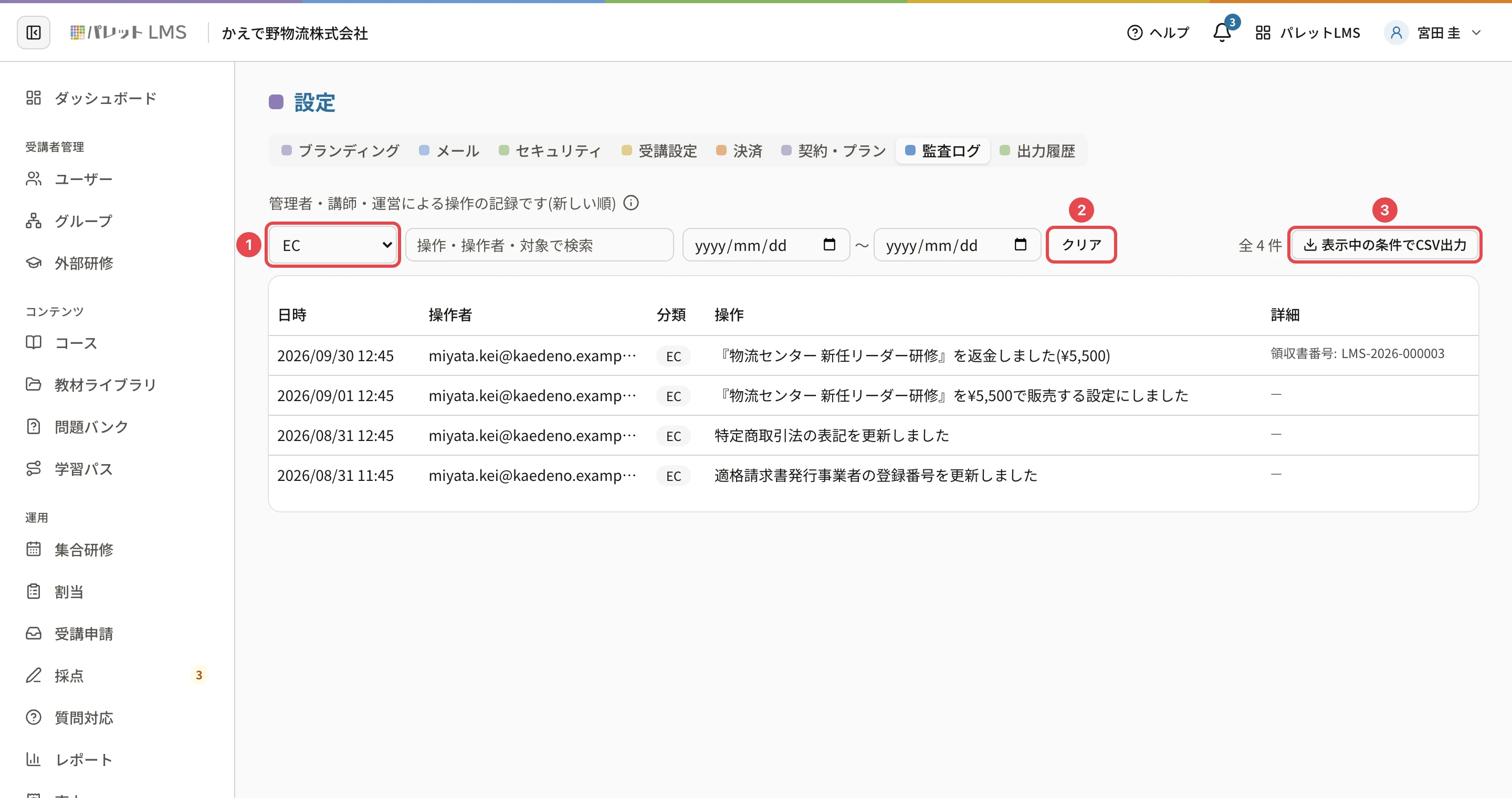Select the 監査ログ tab

point(943,151)
